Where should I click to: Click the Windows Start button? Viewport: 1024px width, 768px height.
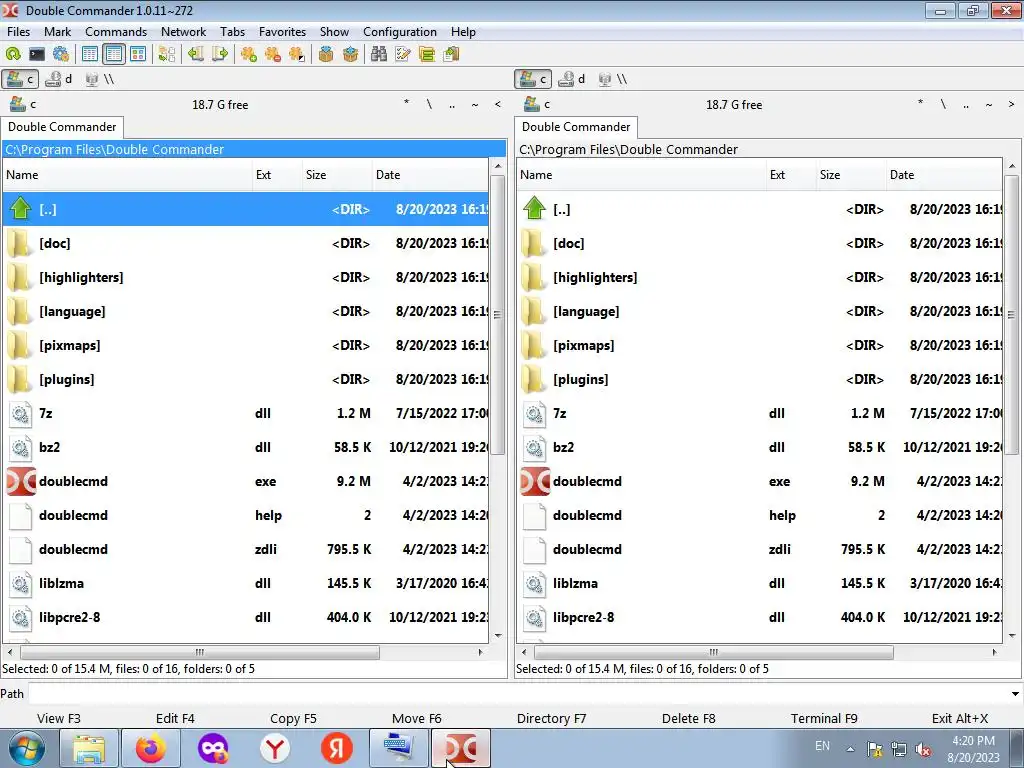click(x=26, y=748)
